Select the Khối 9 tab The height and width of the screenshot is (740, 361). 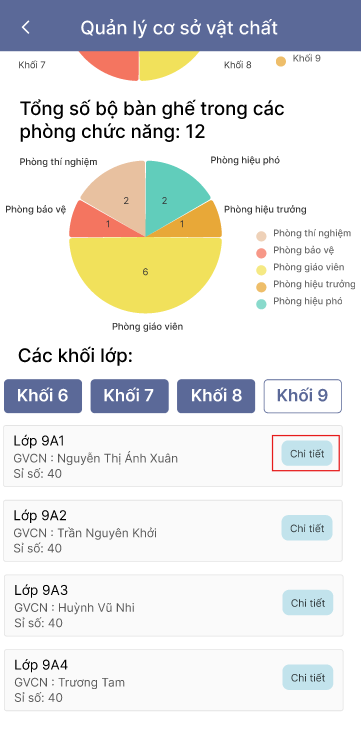click(x=302, y=396)
